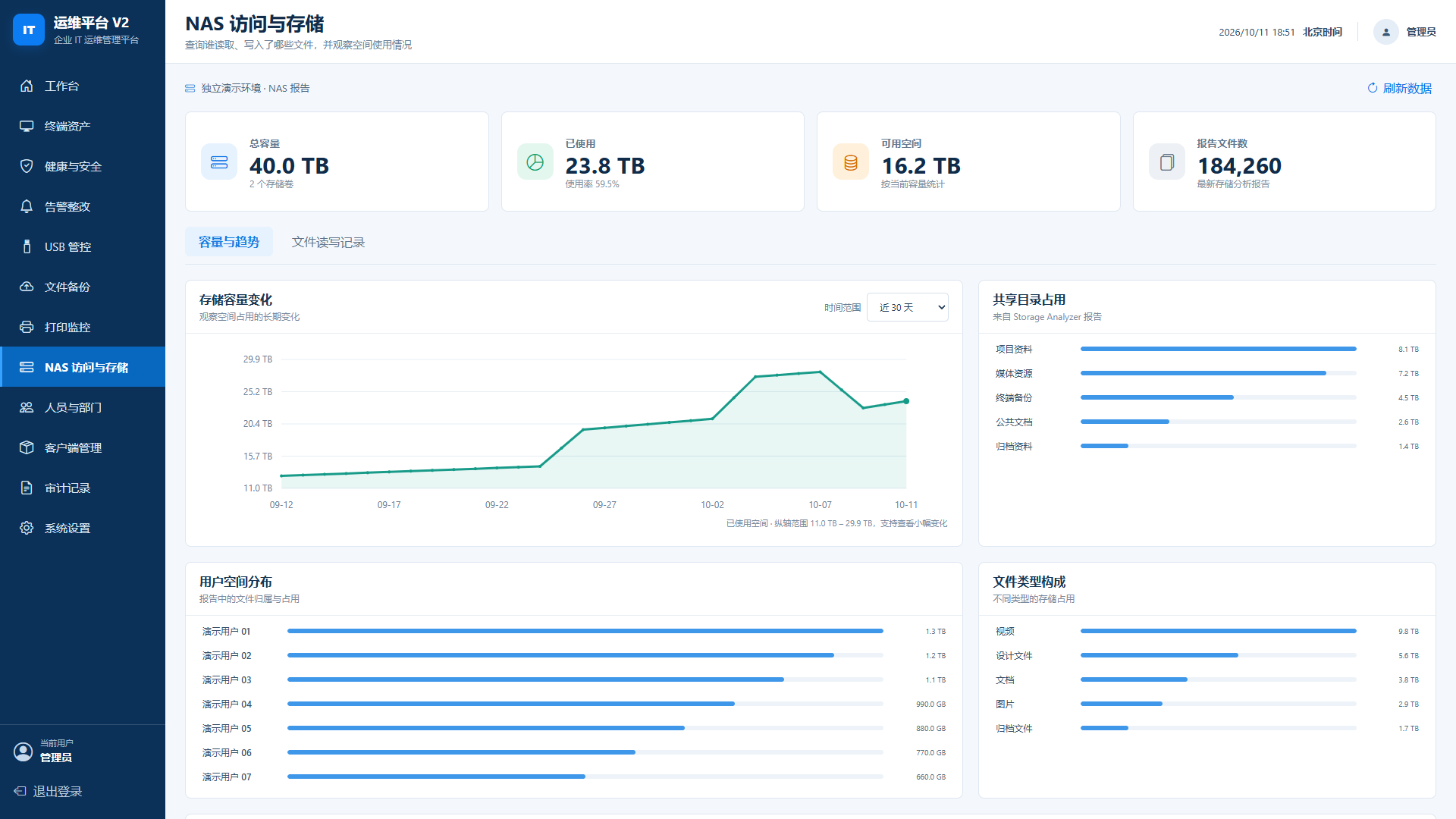Select the 健康与安全 shield icon
This screenshot has height=819, width=1456.
[27, 166]
